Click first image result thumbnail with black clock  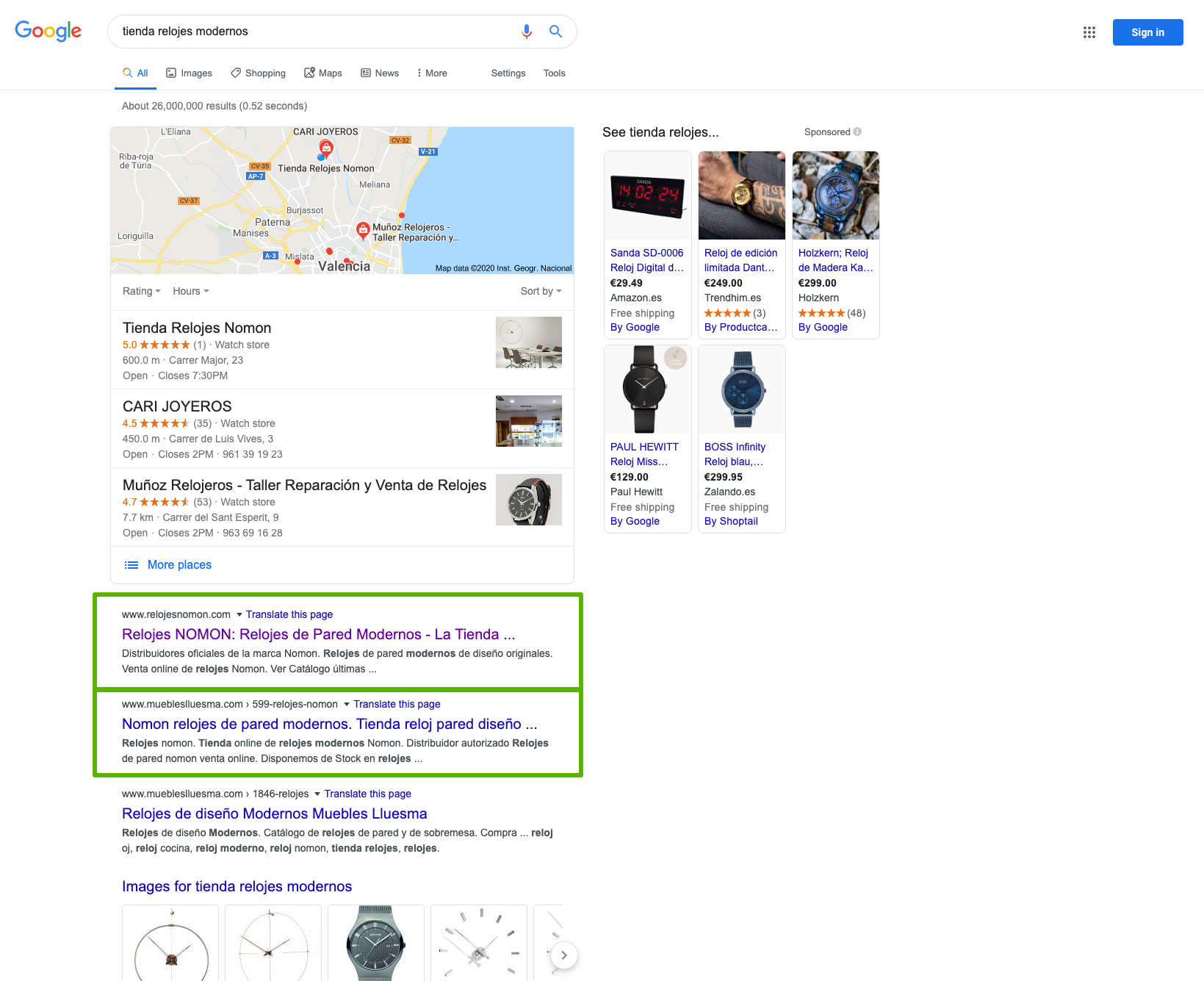[x=170, y=943]
